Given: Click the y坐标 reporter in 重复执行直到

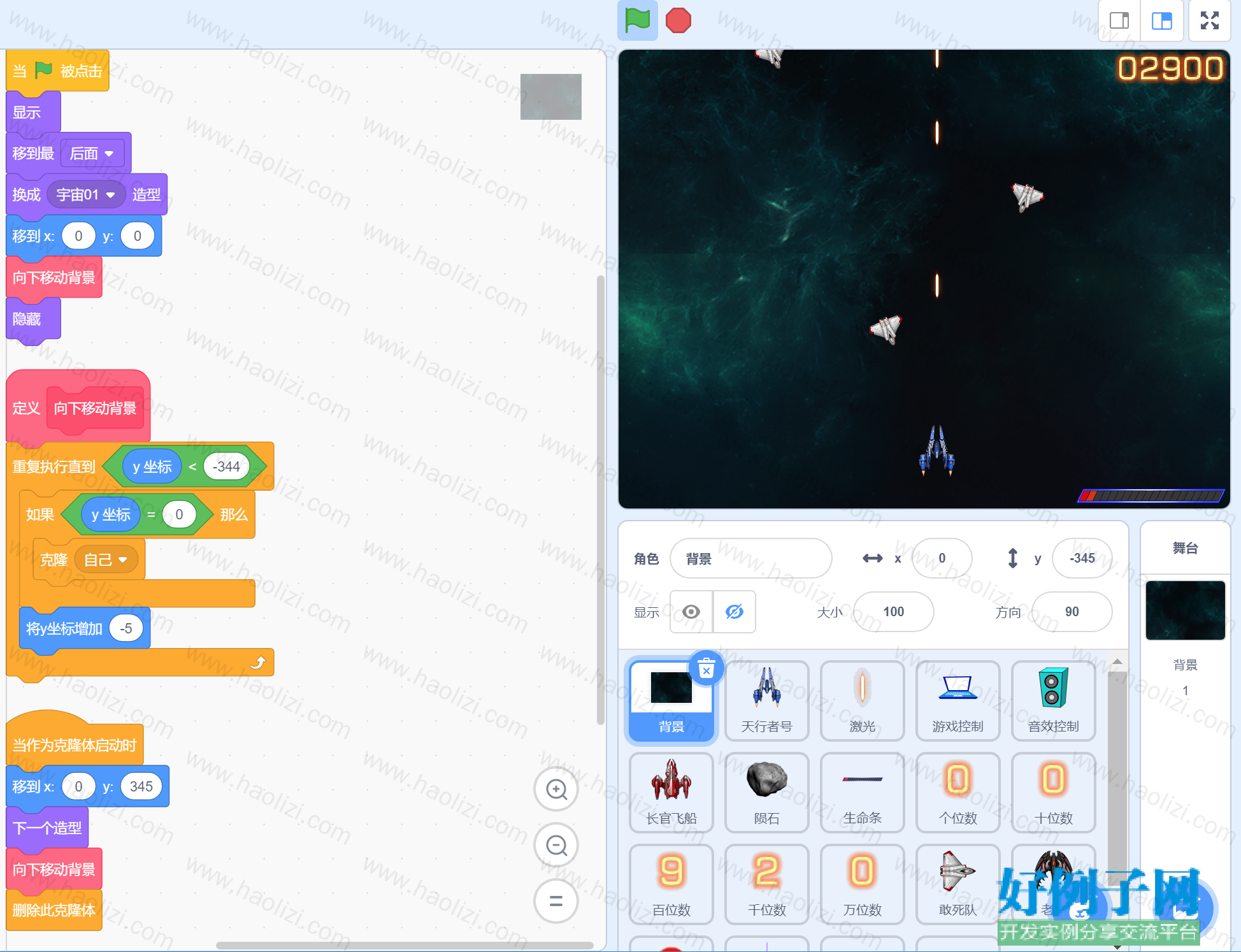Looking at the screenshot, I should pos(152,466).
